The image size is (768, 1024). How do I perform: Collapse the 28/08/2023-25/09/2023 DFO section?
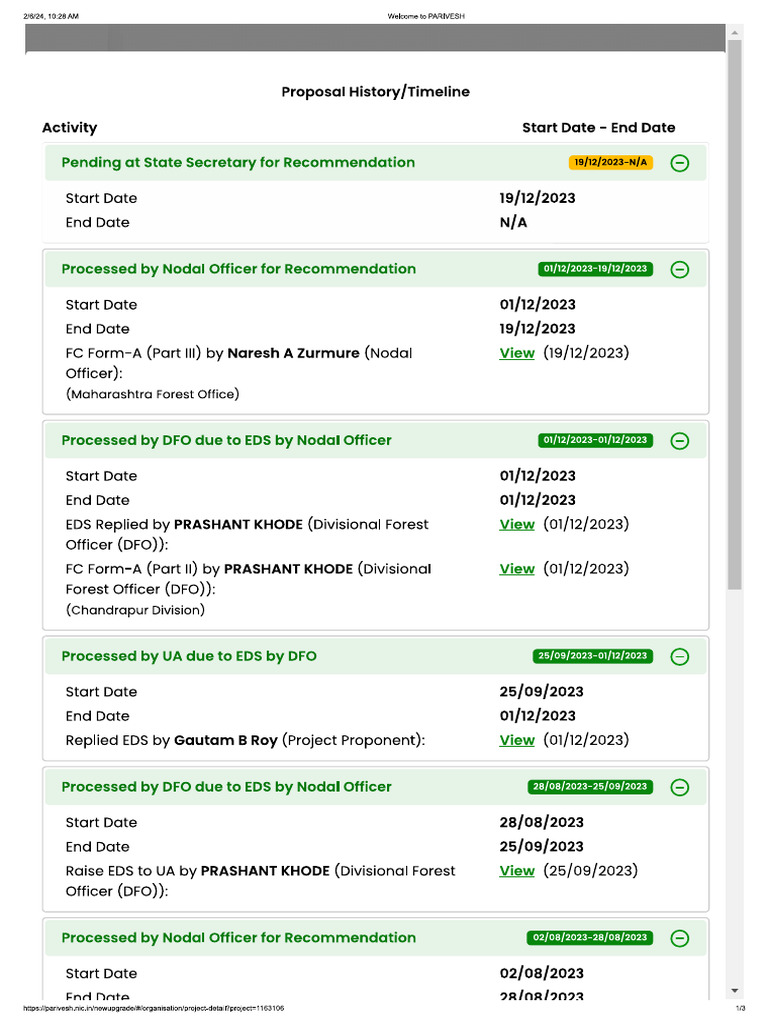(679, 787)
